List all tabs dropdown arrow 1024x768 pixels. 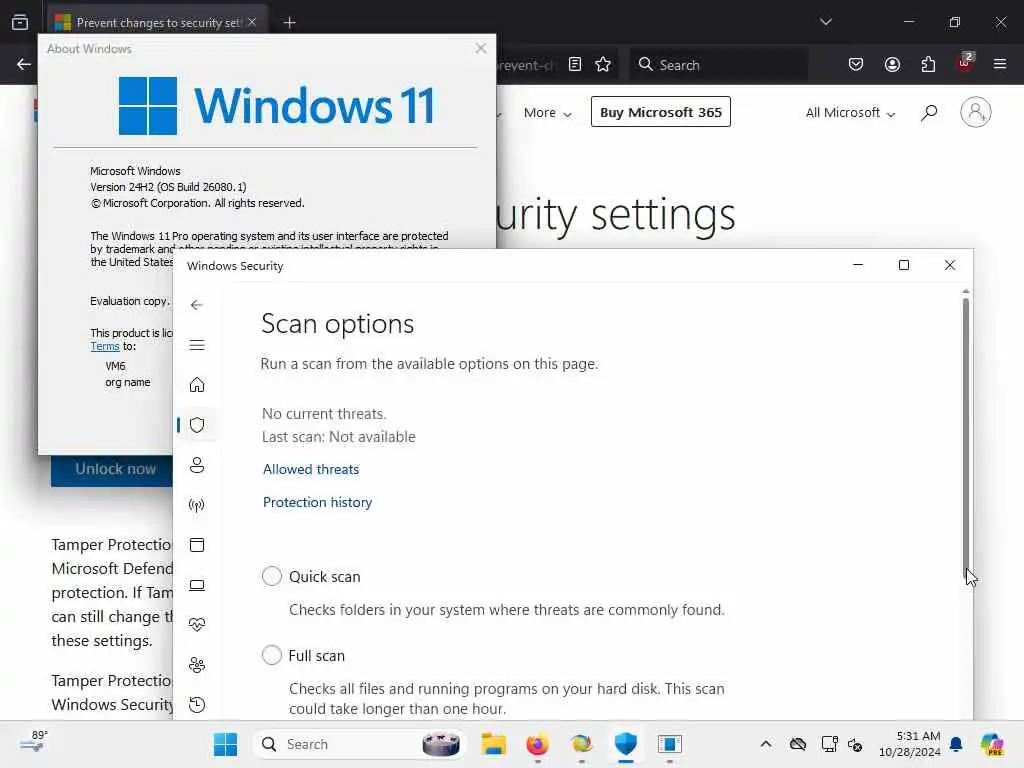point(825,22)
